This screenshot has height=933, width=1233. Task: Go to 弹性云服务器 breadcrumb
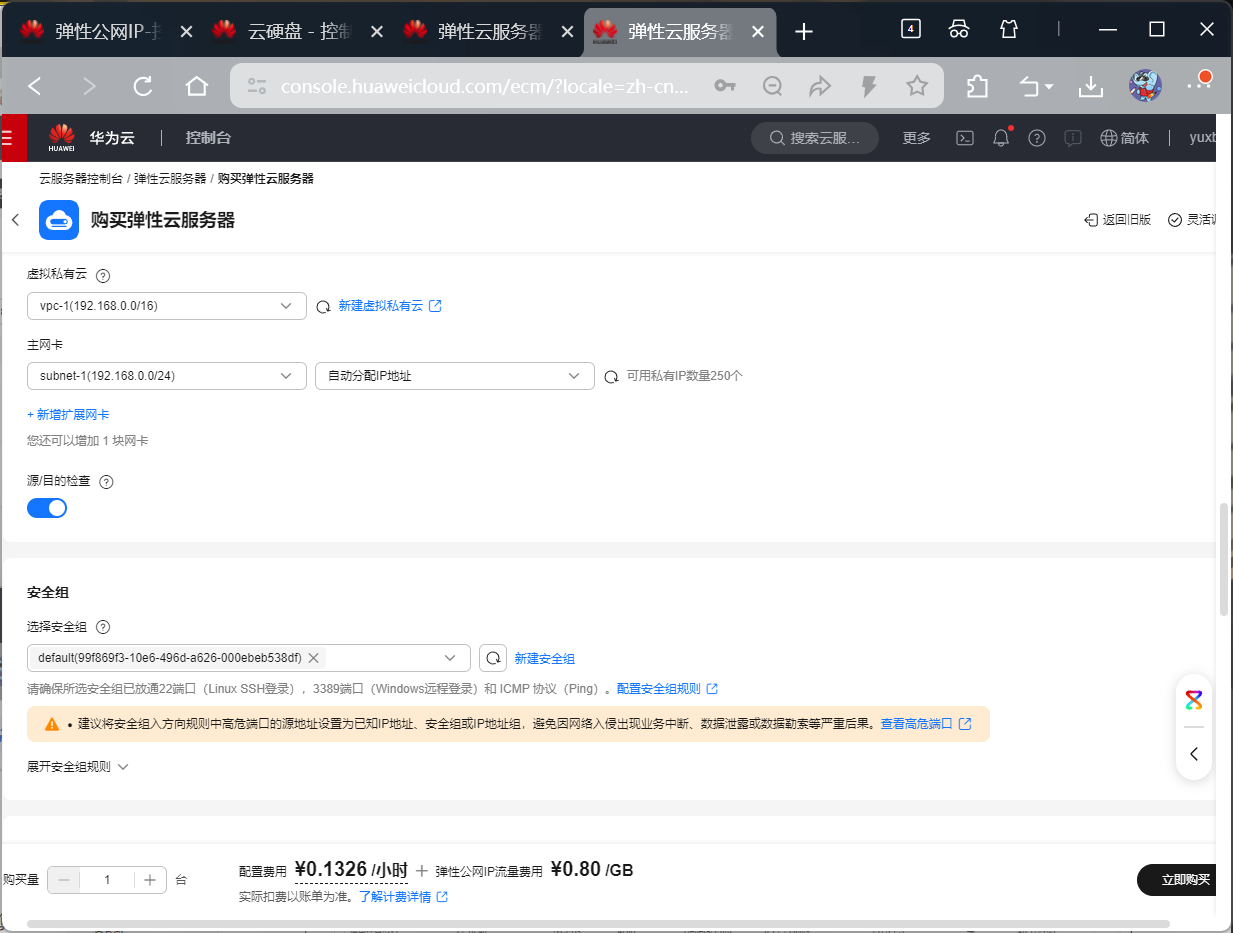(170, 179)
